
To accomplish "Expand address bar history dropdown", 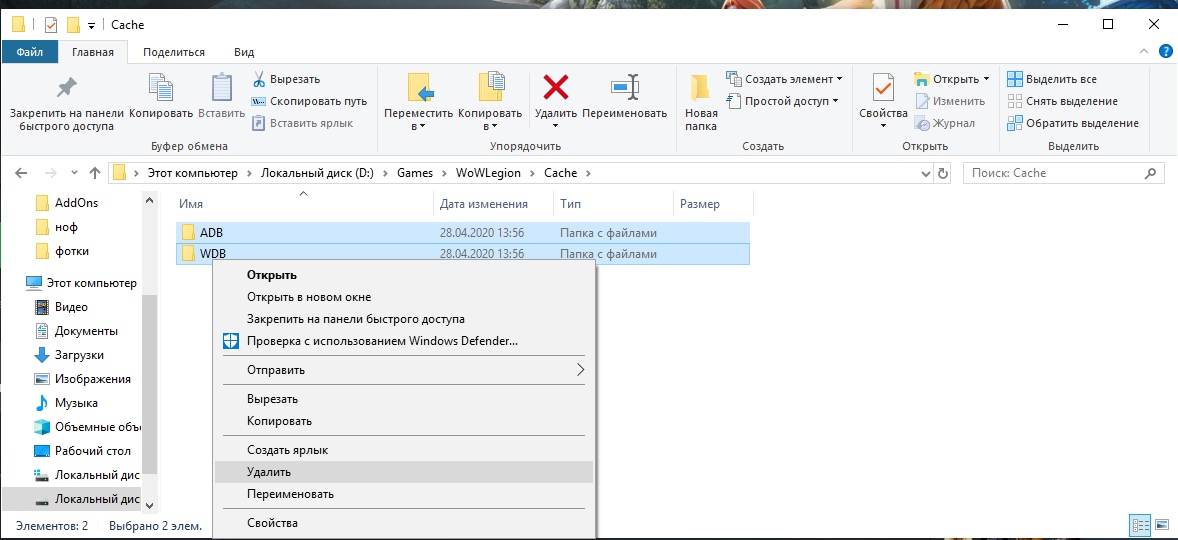I will [924, 173].
